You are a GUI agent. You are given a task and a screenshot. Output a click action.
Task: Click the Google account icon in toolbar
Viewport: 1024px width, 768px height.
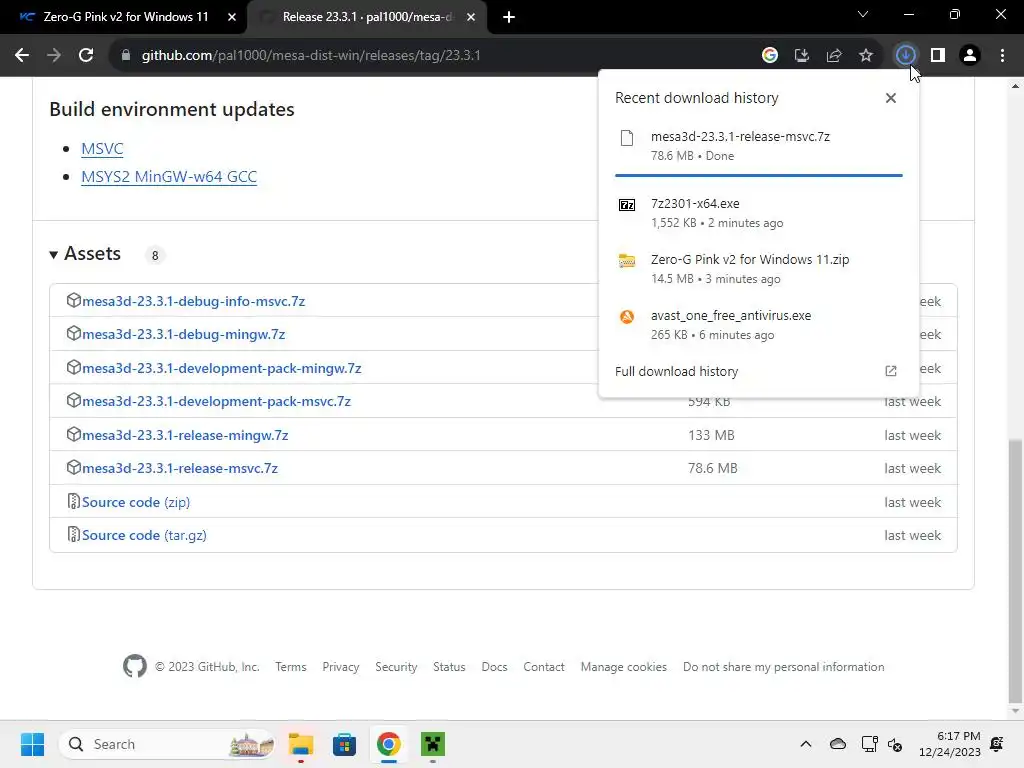(x=770, y=56)
